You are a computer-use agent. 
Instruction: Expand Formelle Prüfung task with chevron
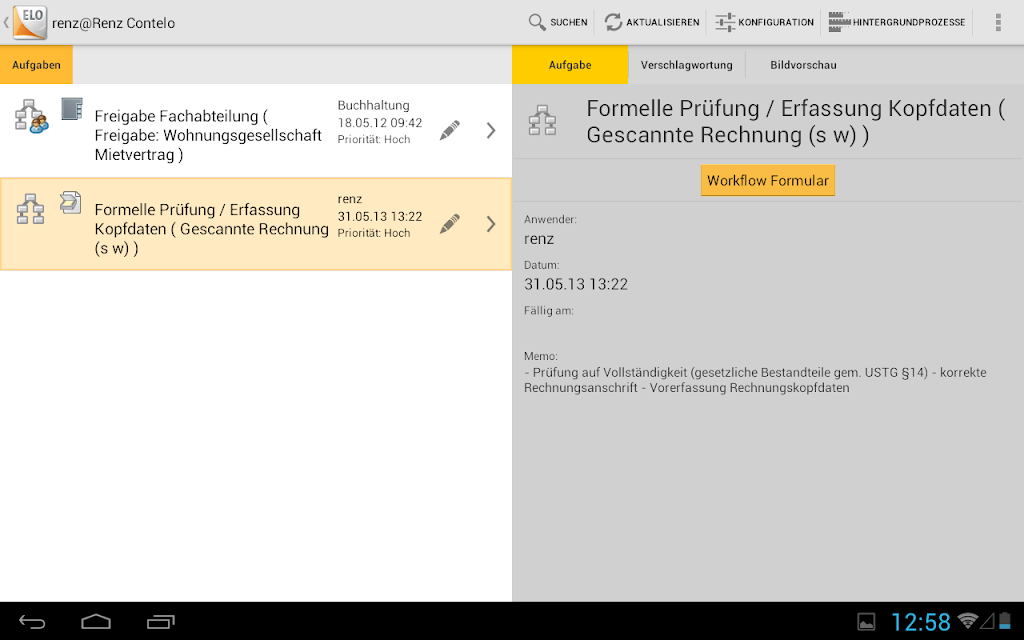(x=491, y=224)
